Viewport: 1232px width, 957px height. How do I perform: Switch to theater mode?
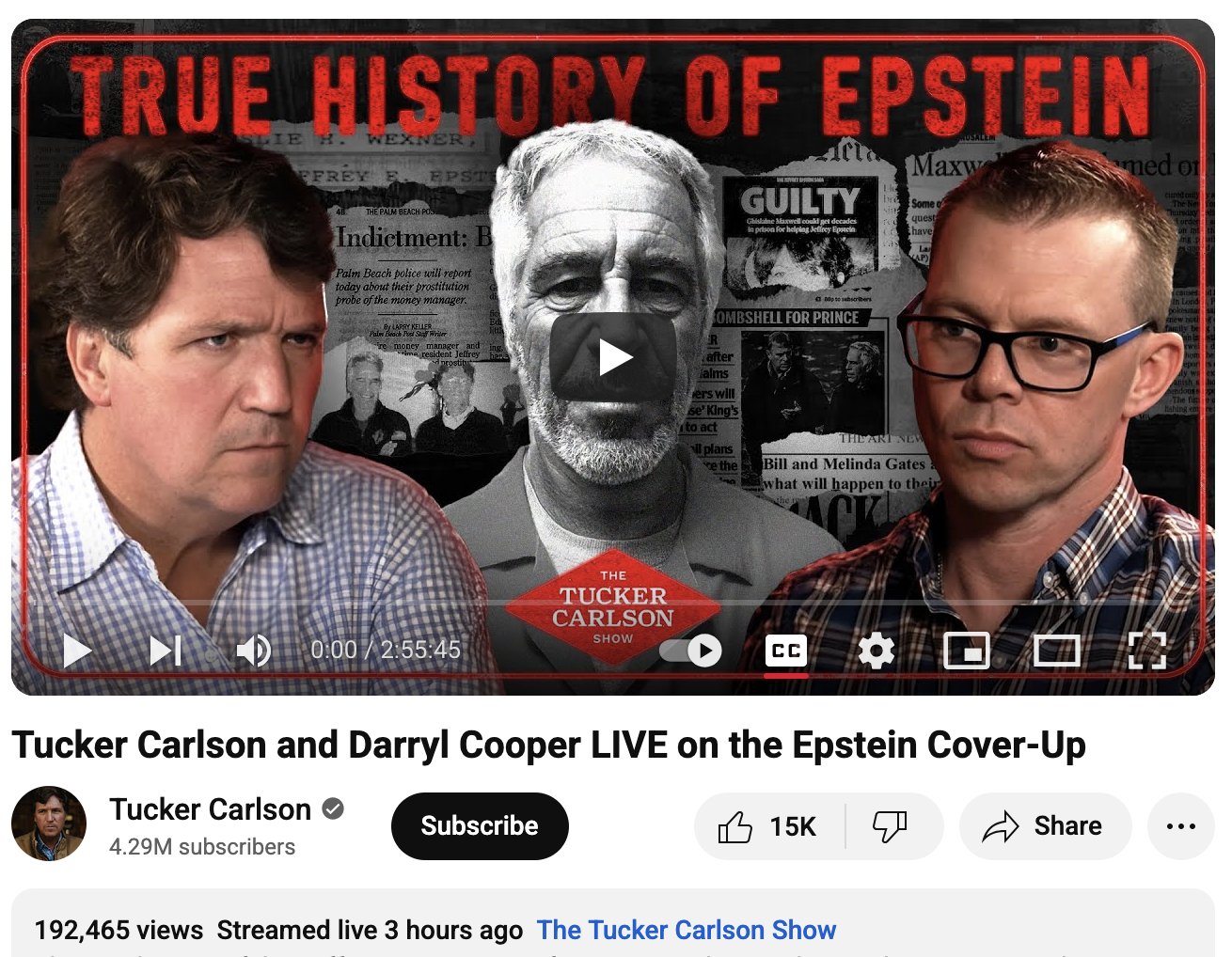tap(1057, 650)
